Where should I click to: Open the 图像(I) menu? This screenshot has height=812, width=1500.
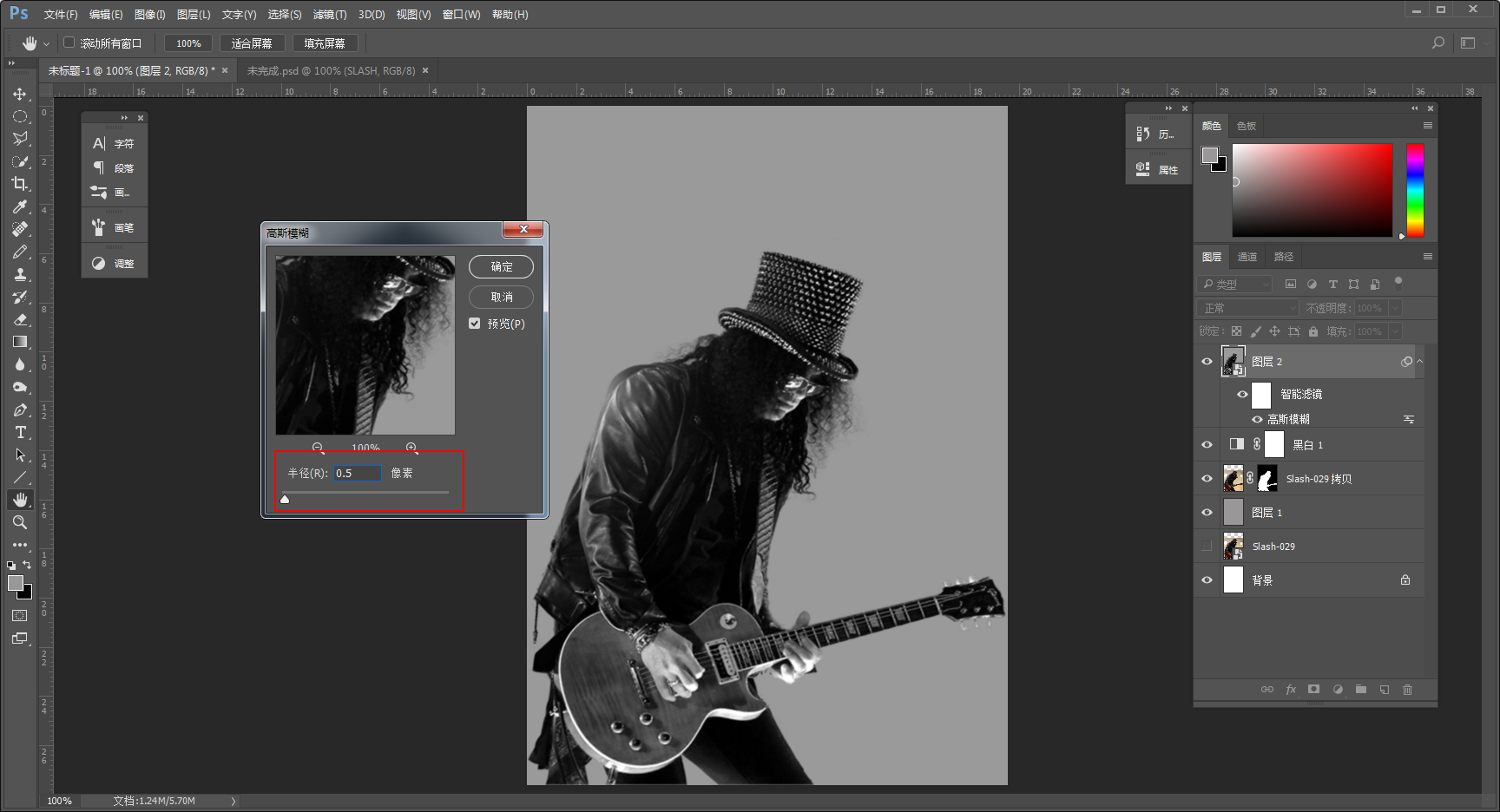(150, 15)
